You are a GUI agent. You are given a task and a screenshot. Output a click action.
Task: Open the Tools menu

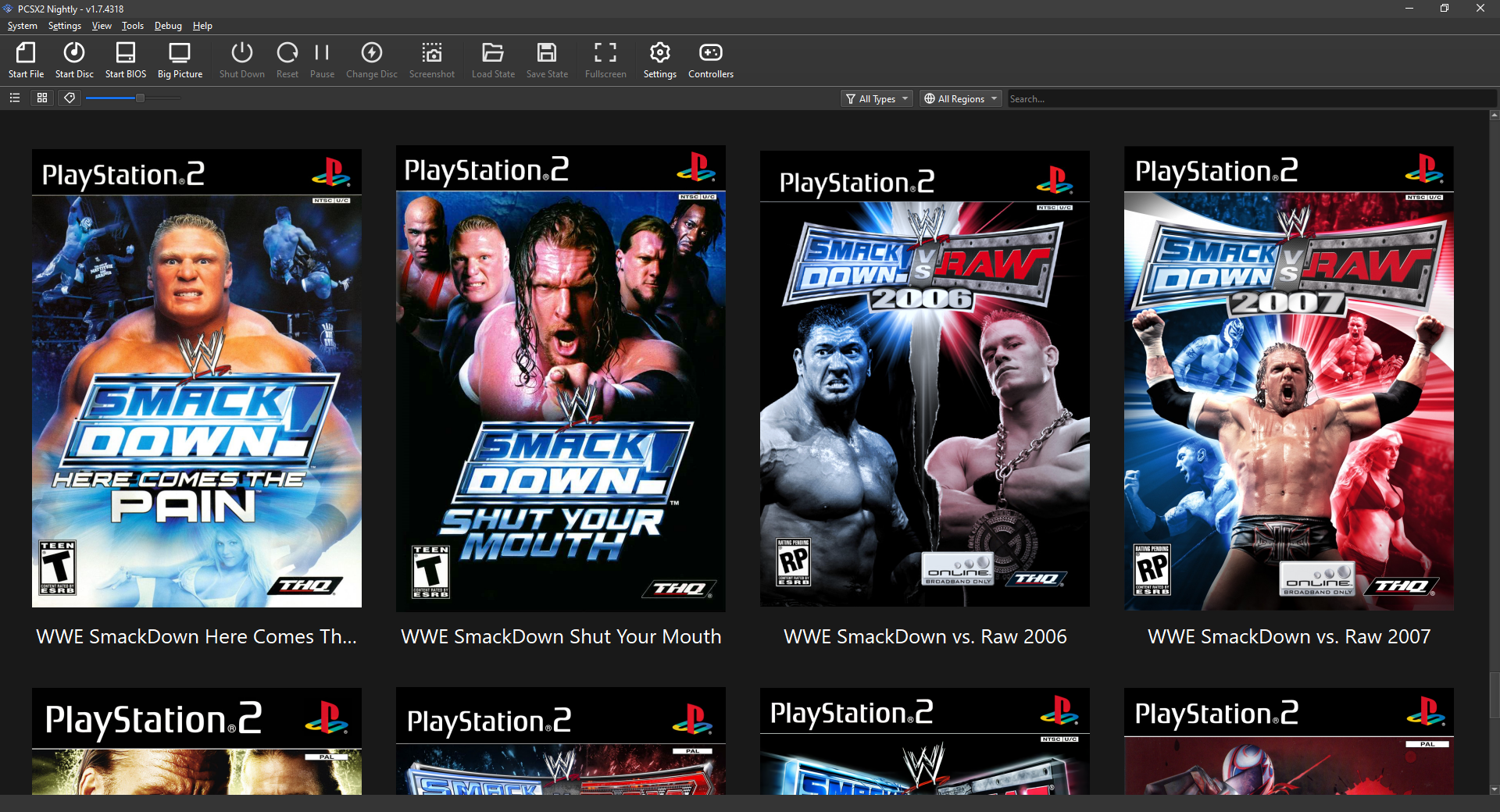[133, 26]
